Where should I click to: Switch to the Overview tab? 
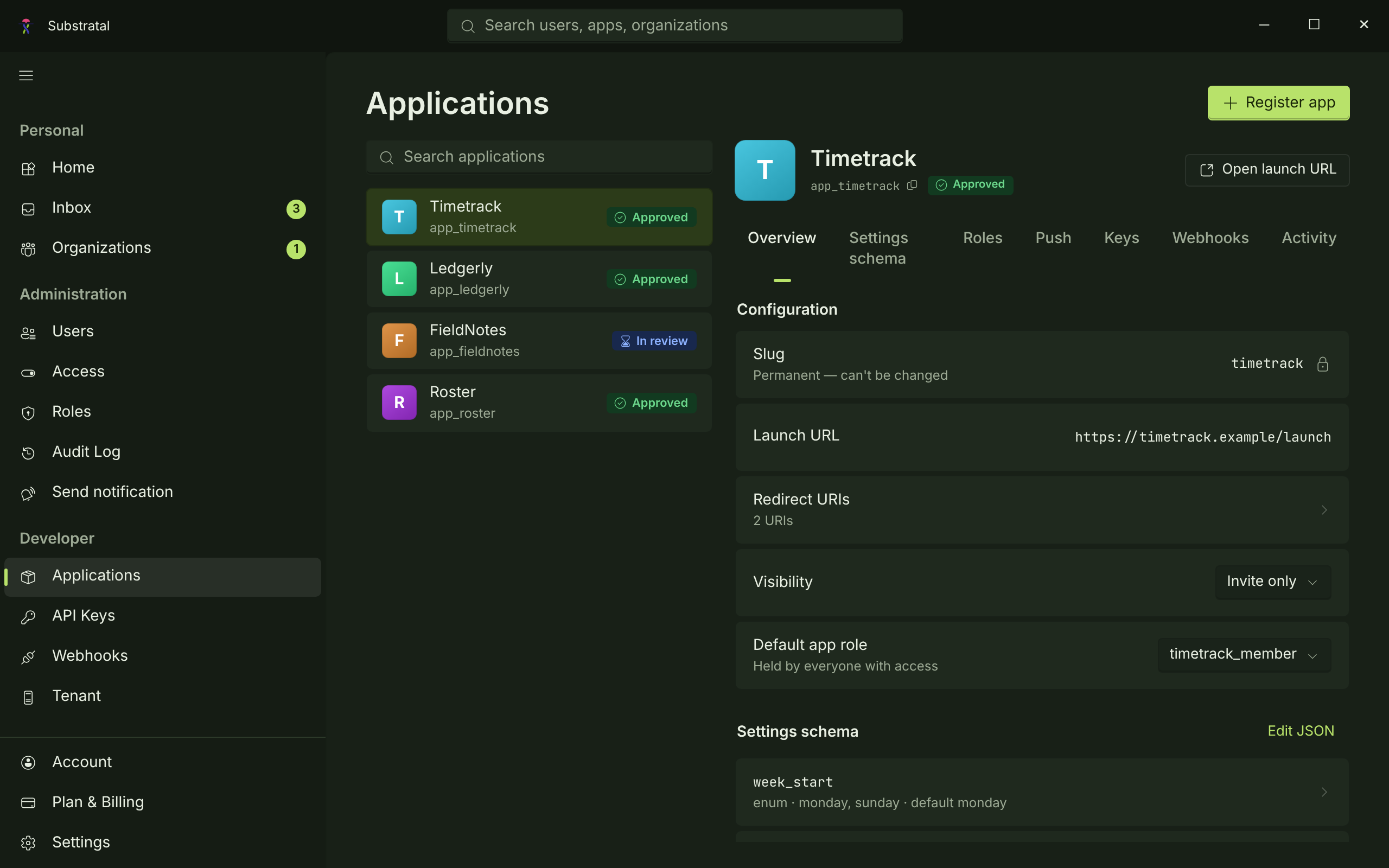pyautogui.click(x=782, y=238)
